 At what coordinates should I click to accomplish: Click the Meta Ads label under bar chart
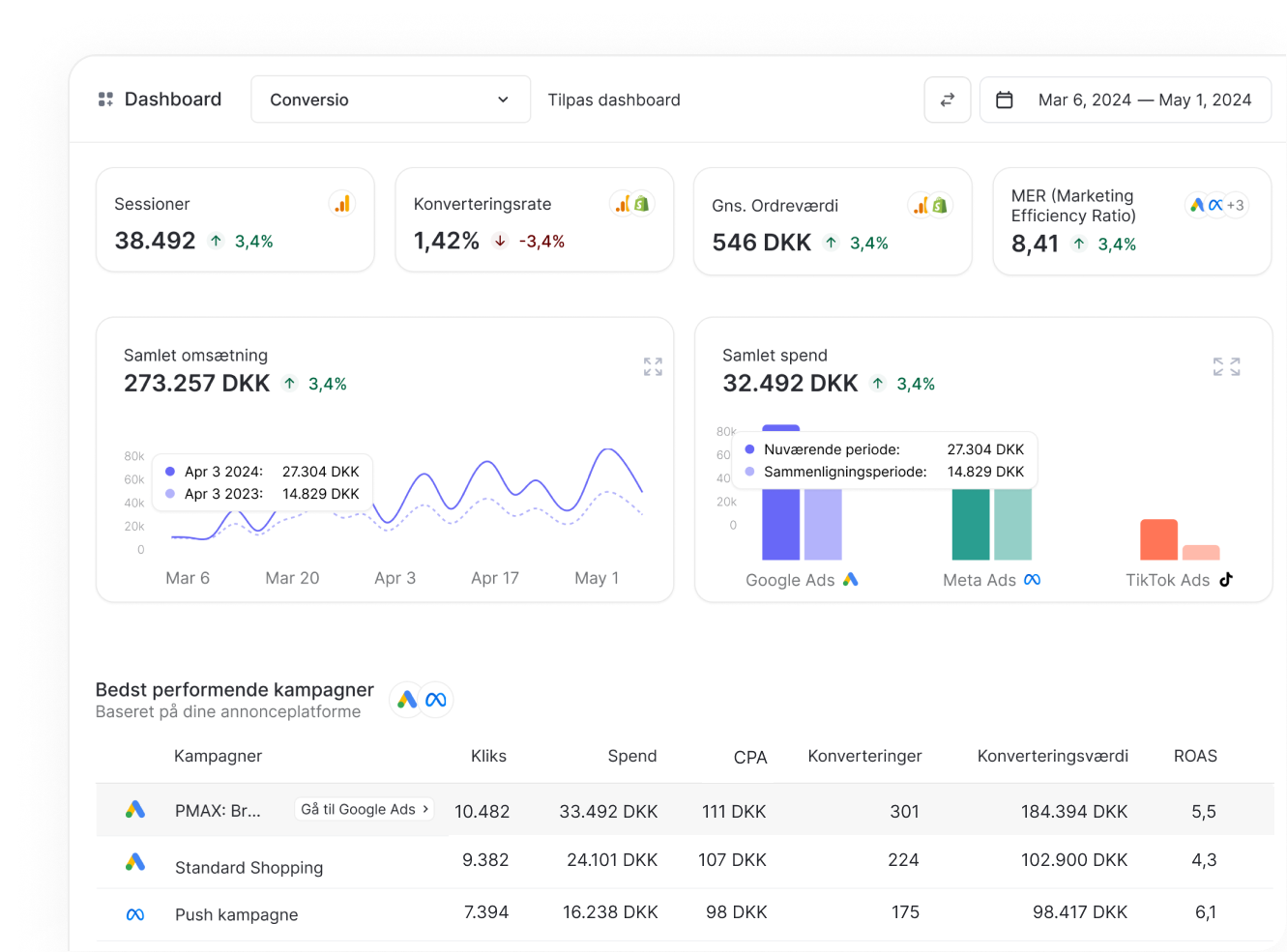coord(980,580)
